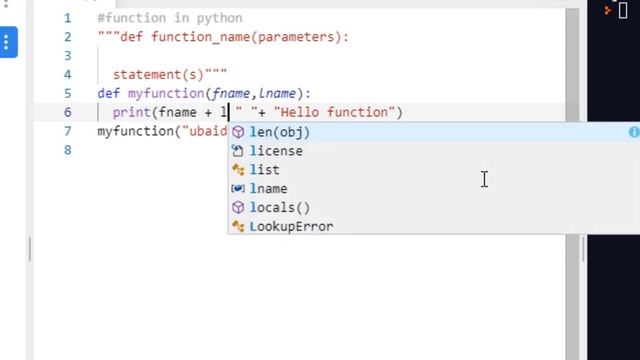Click the console prompt arrow icon
The image size is (640, 360).
point(608,10)
